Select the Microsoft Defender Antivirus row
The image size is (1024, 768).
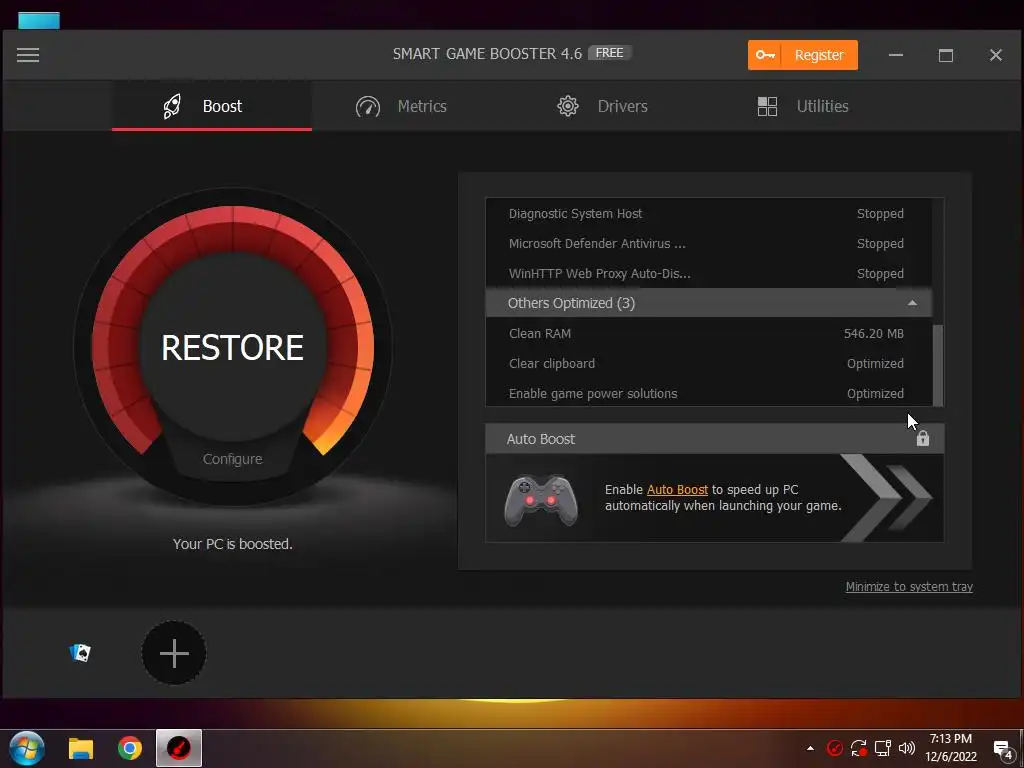pos(709,244)
